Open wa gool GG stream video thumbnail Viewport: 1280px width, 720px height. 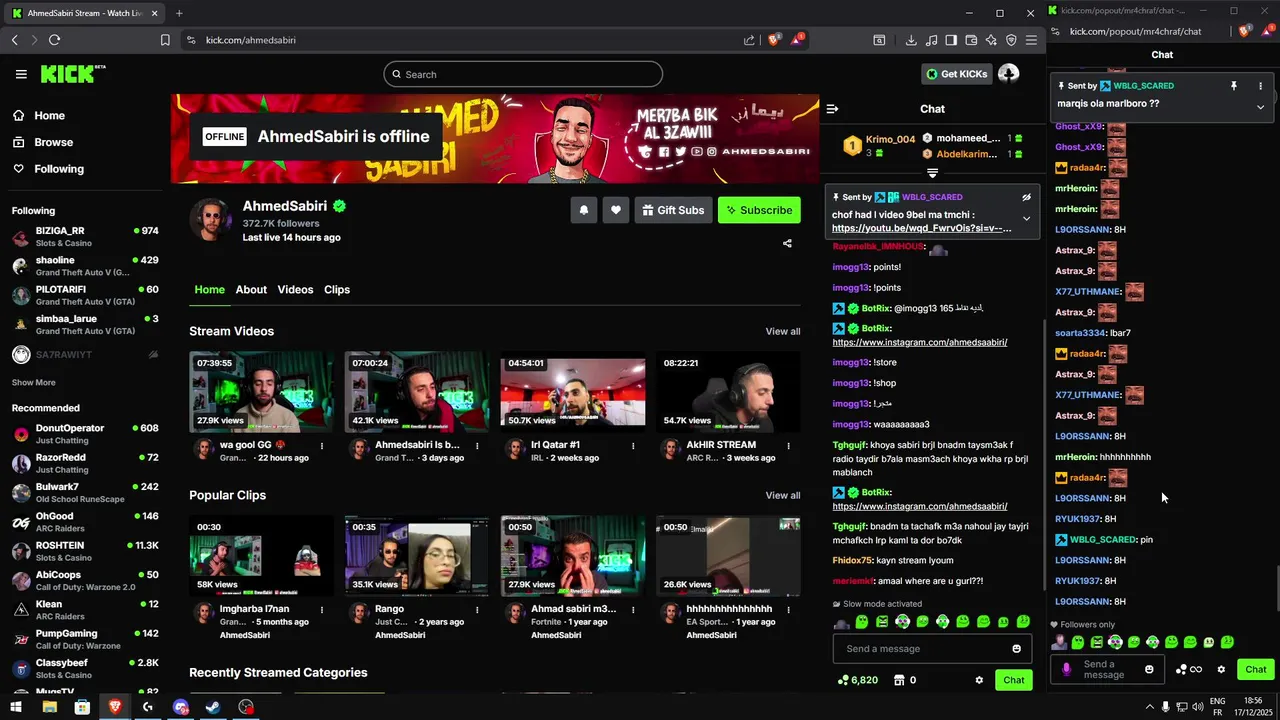261,391
